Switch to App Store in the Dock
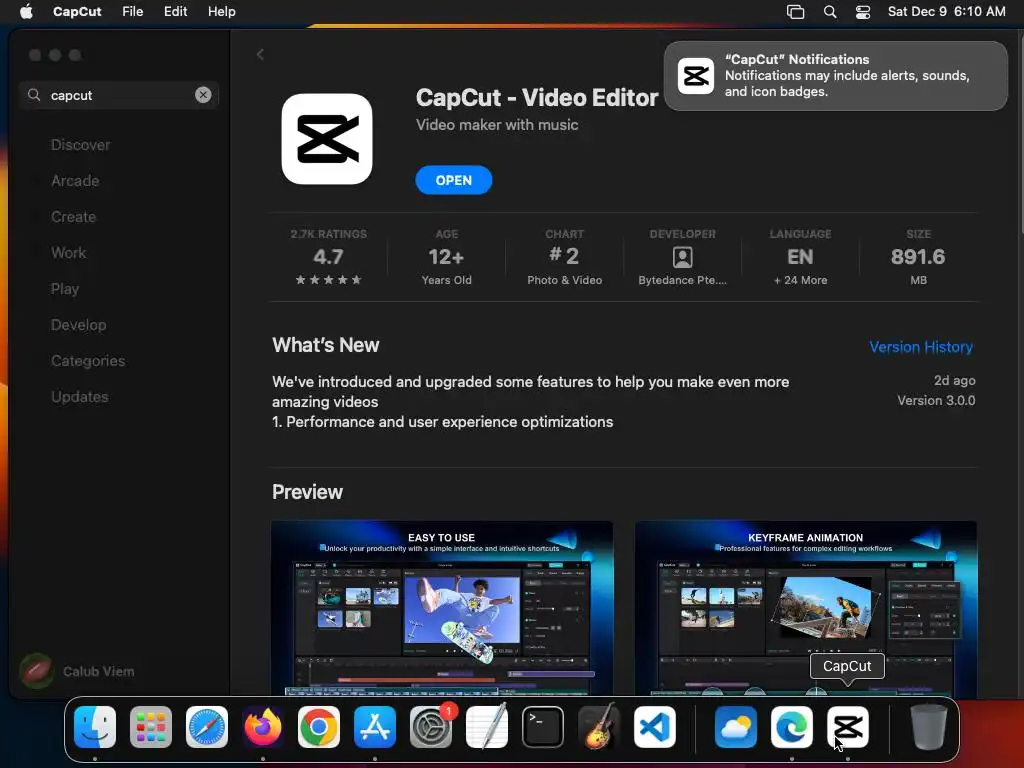 point(375,727)
